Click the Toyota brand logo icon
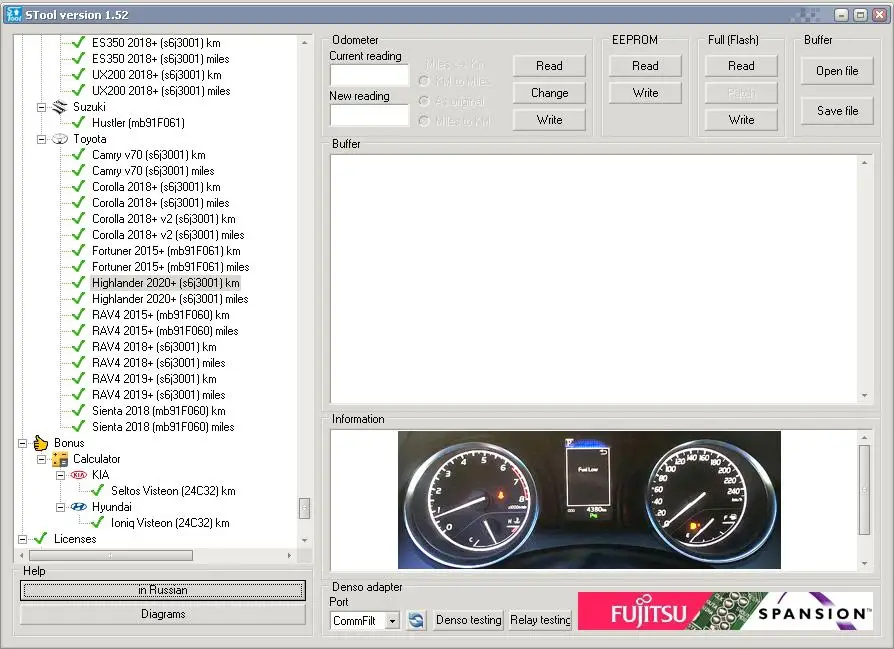The image size is (894, 649). 60,139
